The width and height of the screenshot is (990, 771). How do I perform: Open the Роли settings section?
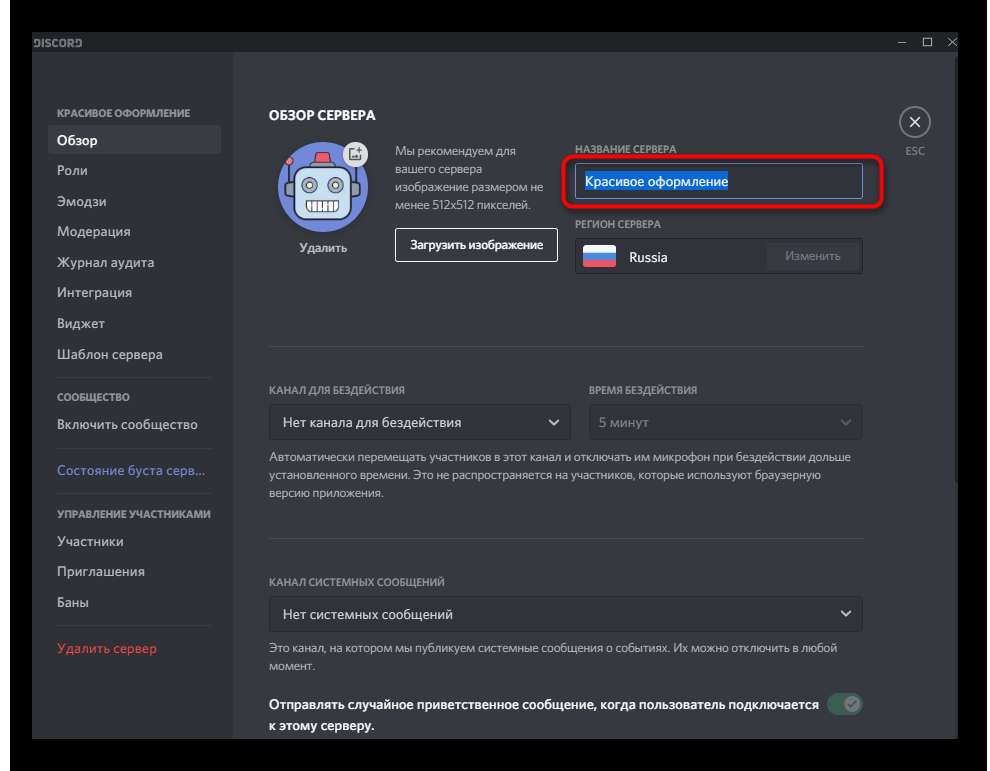click(x=73, y=171)
